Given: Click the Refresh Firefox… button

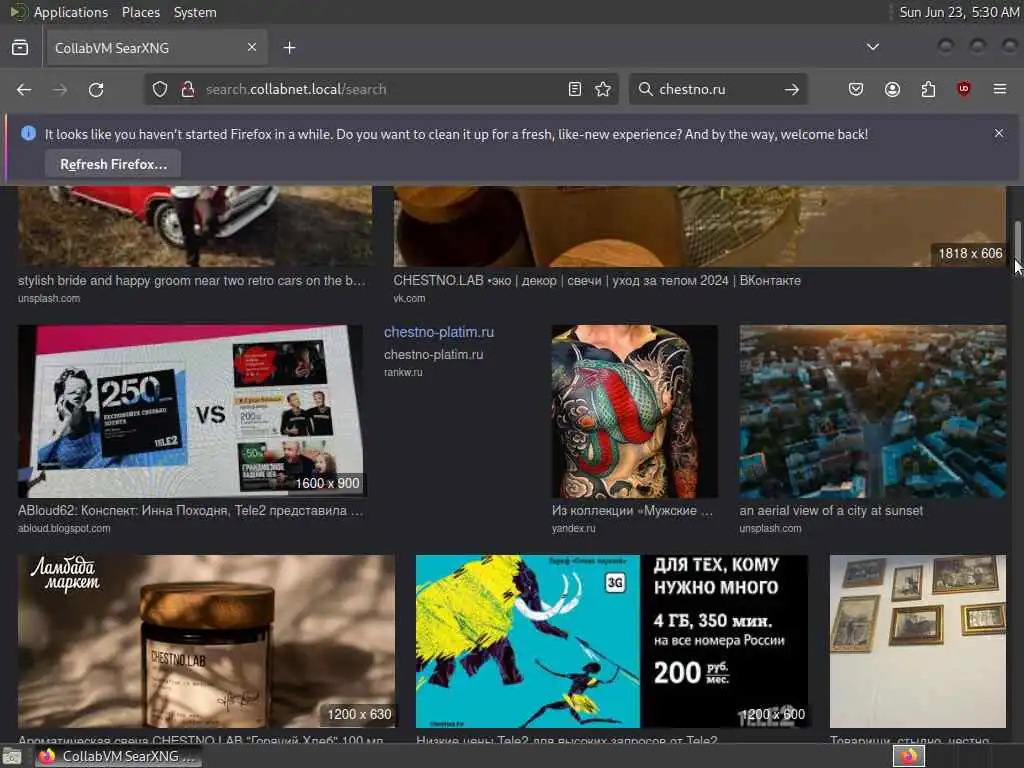Looking at the screenshot, I should [114, 164].
